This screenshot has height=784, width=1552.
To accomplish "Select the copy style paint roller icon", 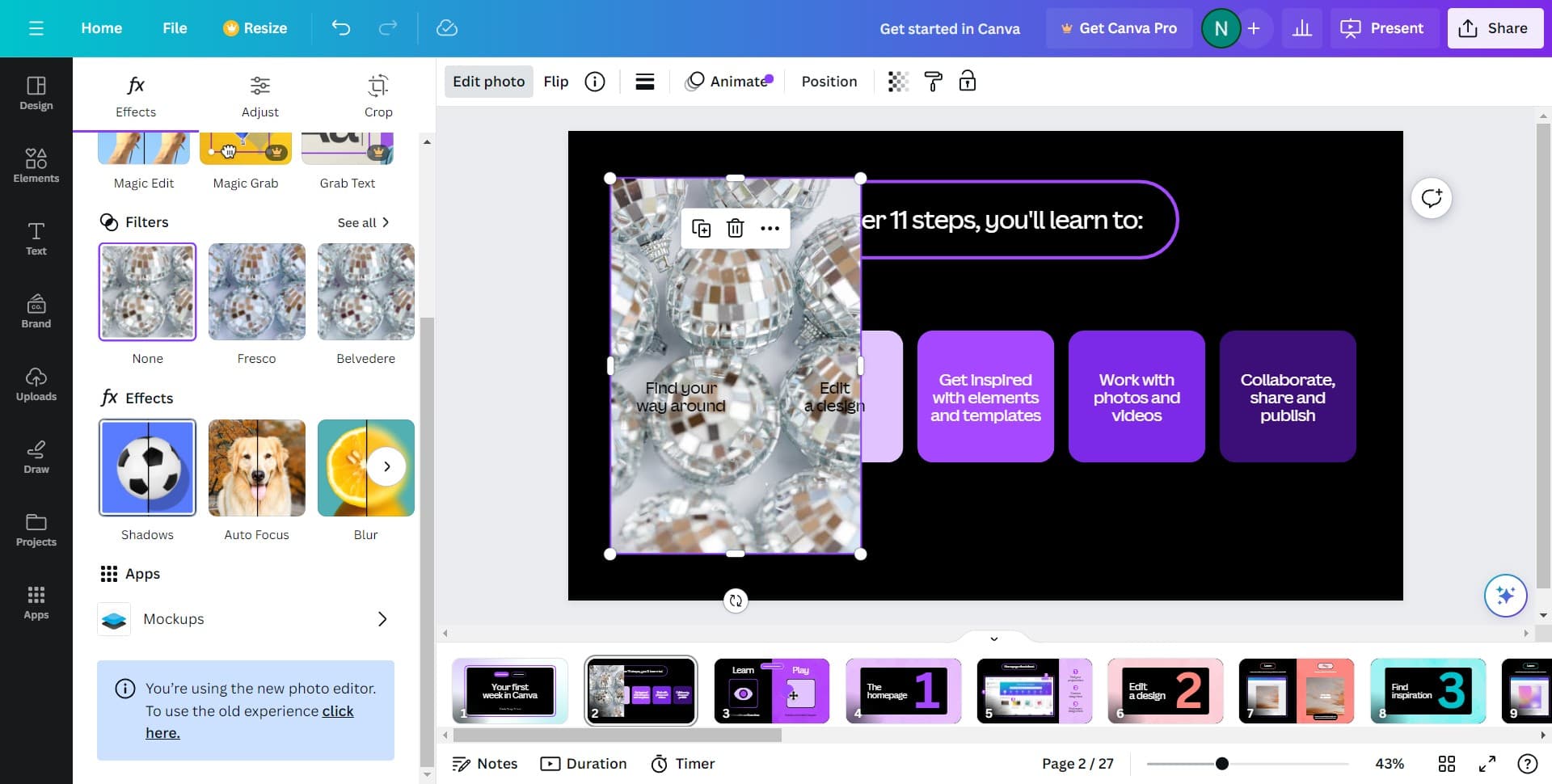I will tap(933, 81).
